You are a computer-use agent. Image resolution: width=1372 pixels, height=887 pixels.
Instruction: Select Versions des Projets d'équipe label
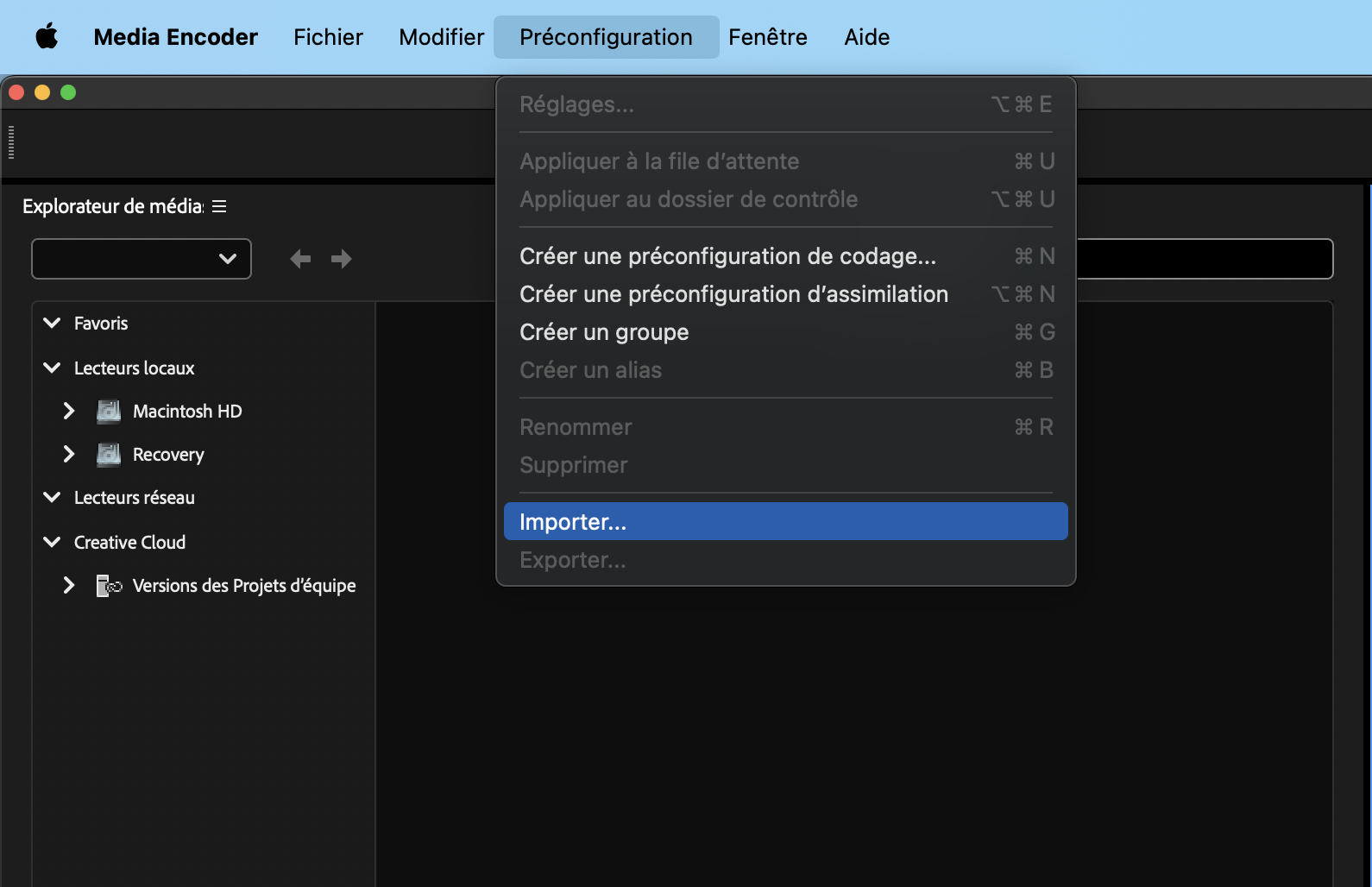[244, 586]
